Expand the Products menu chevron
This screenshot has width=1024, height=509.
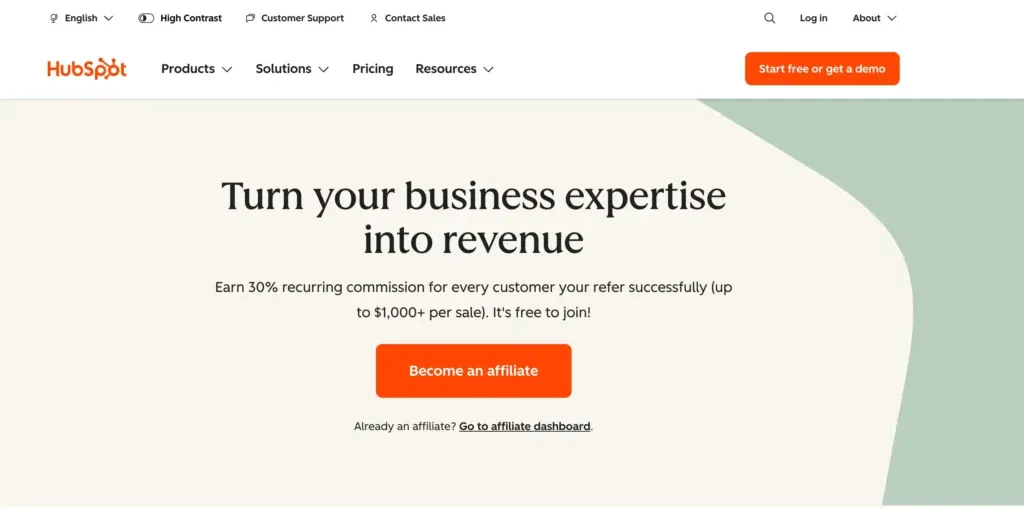(x=227, y=70)
